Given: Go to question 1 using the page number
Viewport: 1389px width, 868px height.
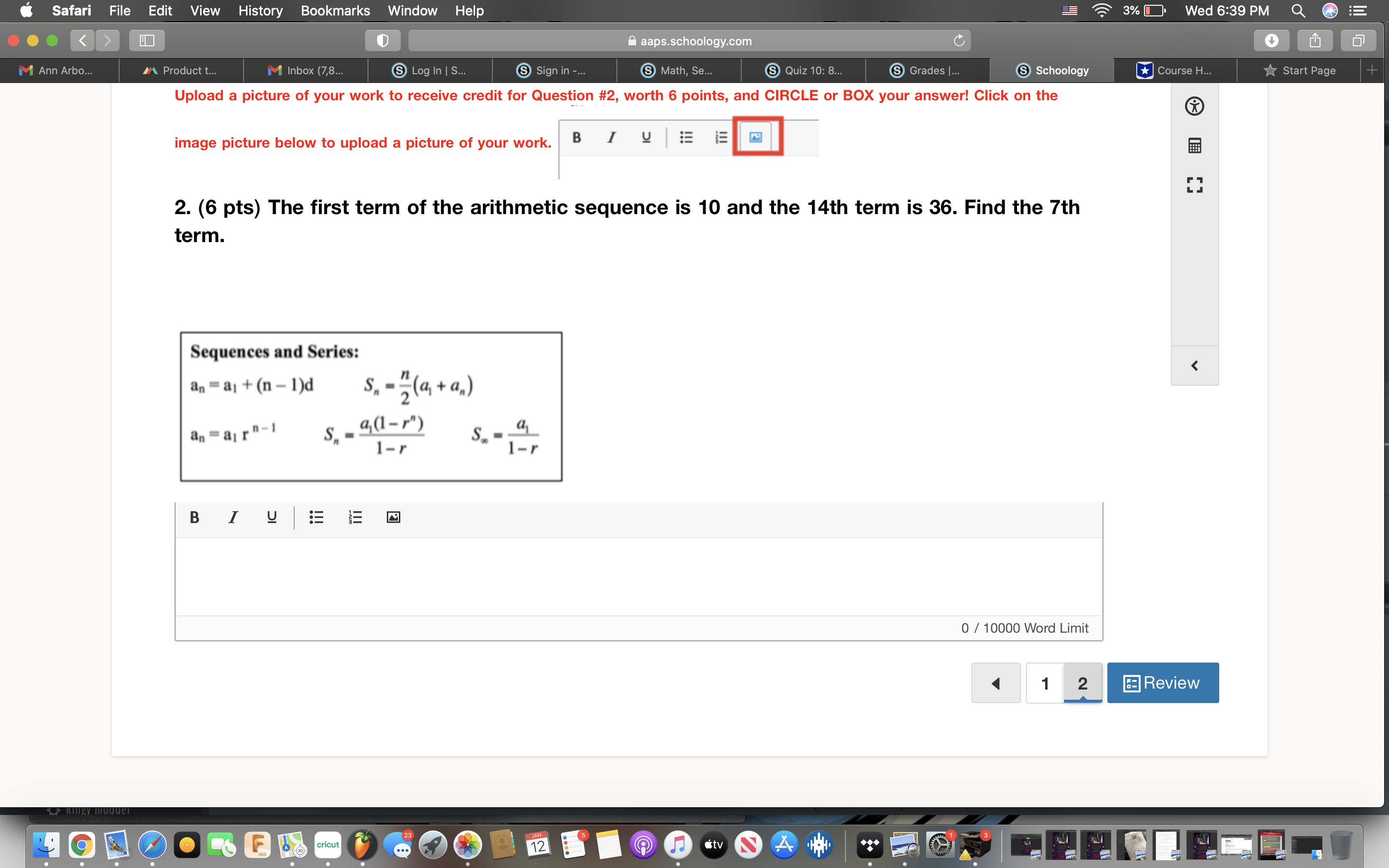Looking at the screenshot, I should tap(1044, 682).
